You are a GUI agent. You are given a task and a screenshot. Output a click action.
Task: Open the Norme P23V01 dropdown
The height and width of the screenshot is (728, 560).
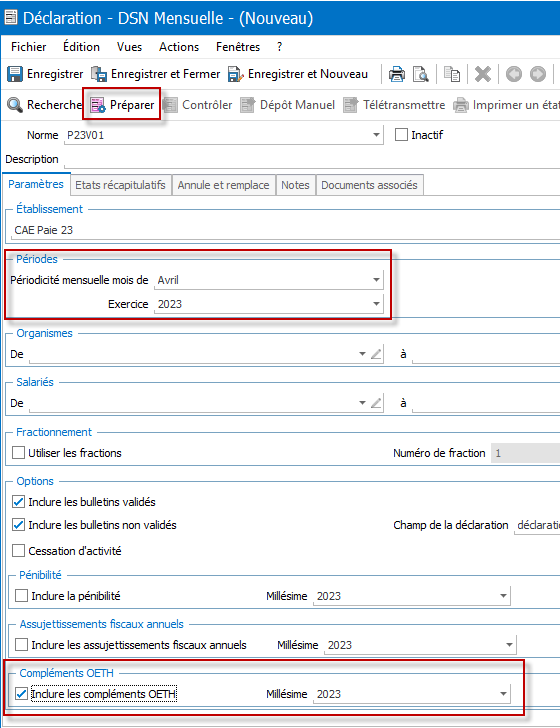point(376,135)
